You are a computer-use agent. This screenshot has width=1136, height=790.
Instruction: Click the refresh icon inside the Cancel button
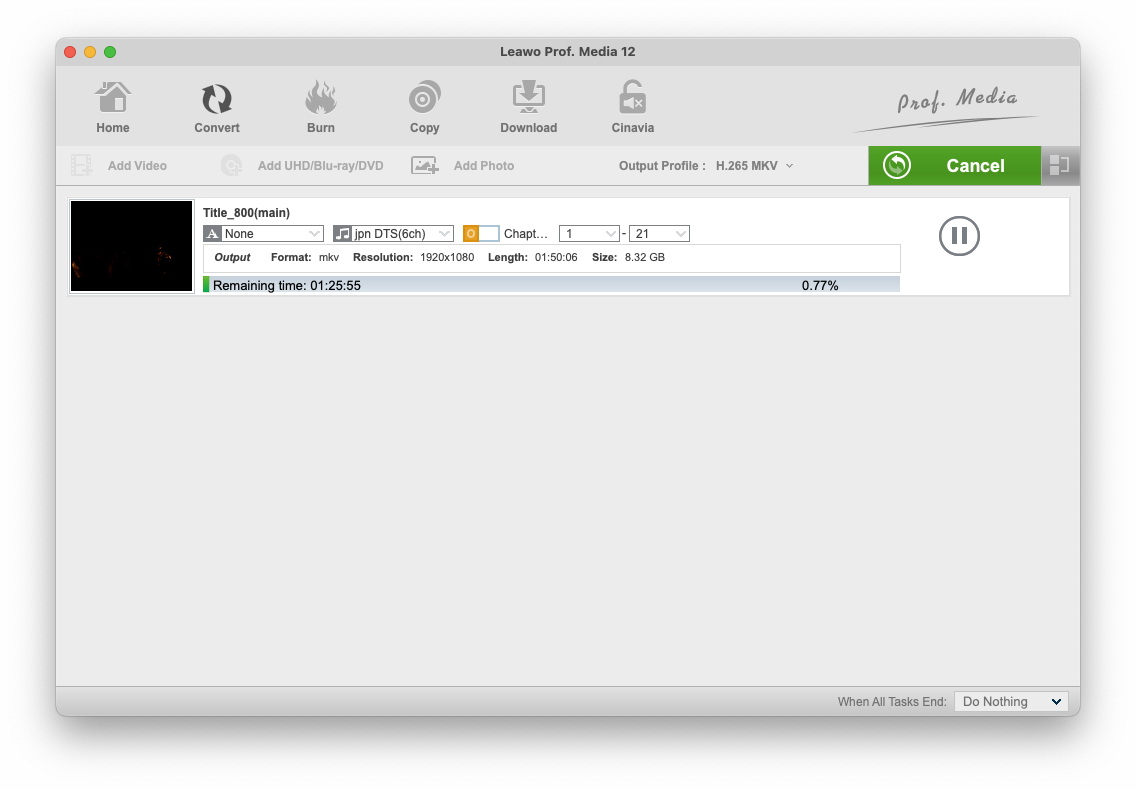coord(896,165)
